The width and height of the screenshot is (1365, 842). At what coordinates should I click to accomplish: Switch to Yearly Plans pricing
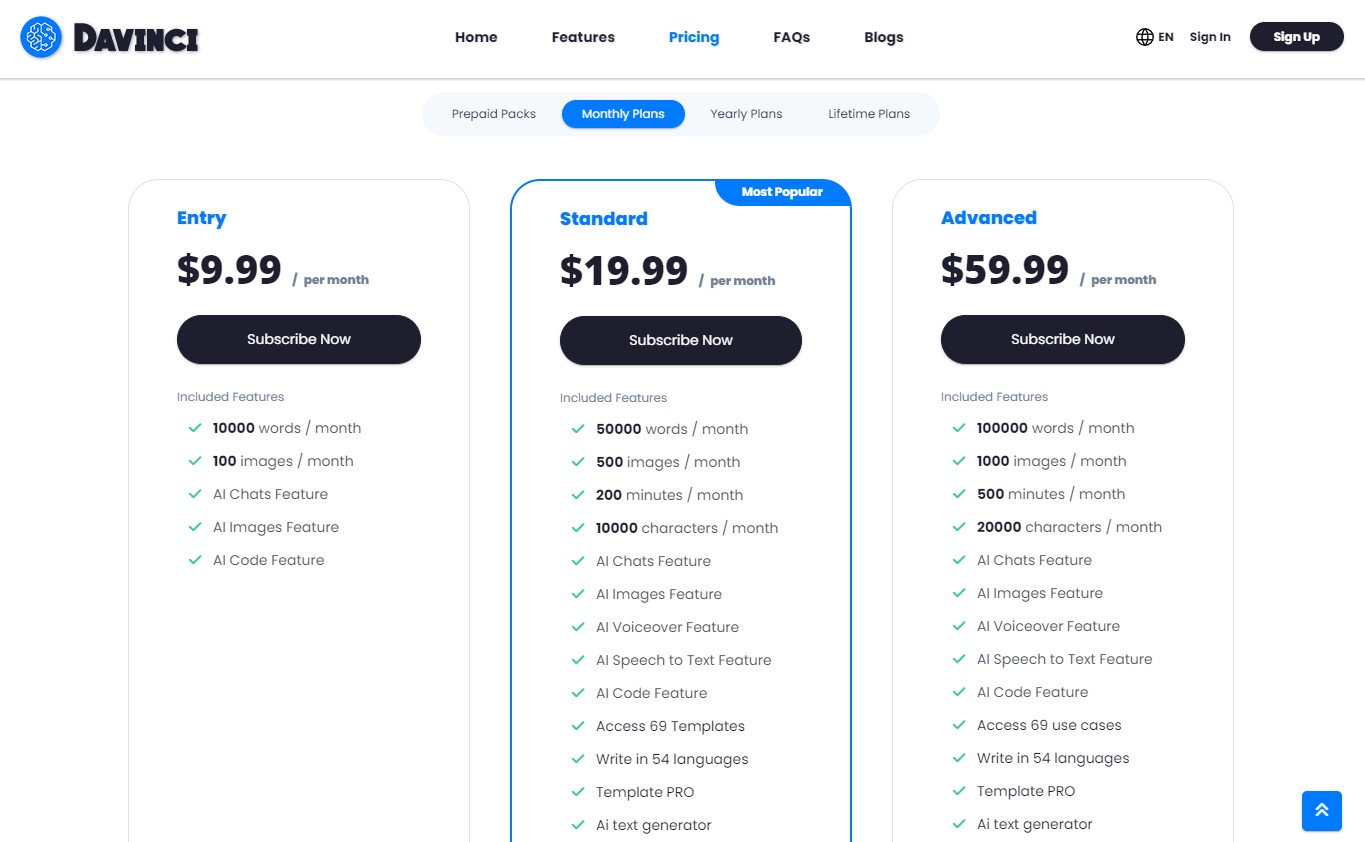tap(746, 114)
